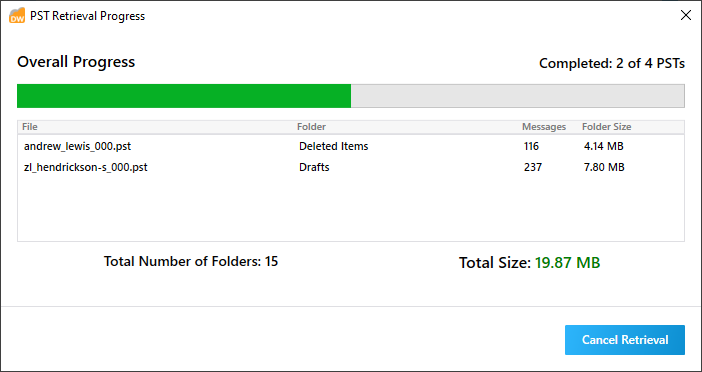Image resolution: width=702 pixels, height=372 pixels.
Task: Click the green overall progress bar
Action: point(184,96)
